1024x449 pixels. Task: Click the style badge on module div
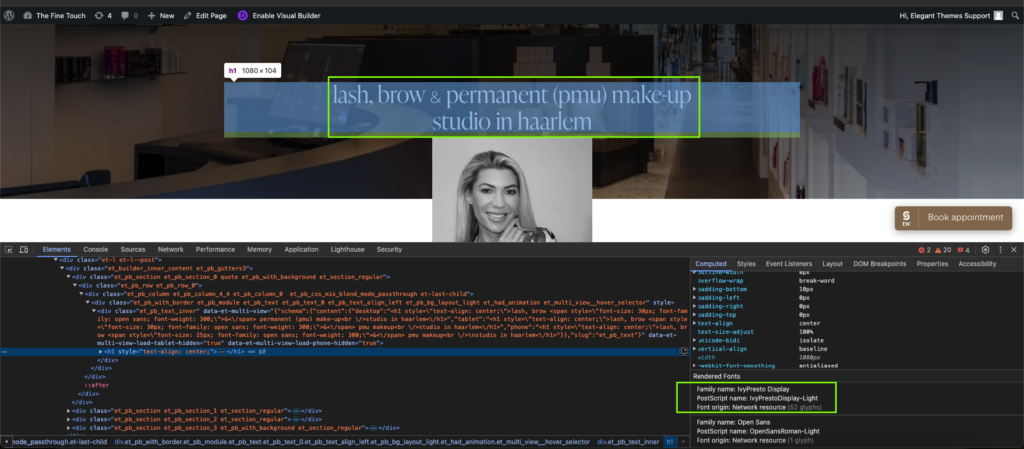664,303
